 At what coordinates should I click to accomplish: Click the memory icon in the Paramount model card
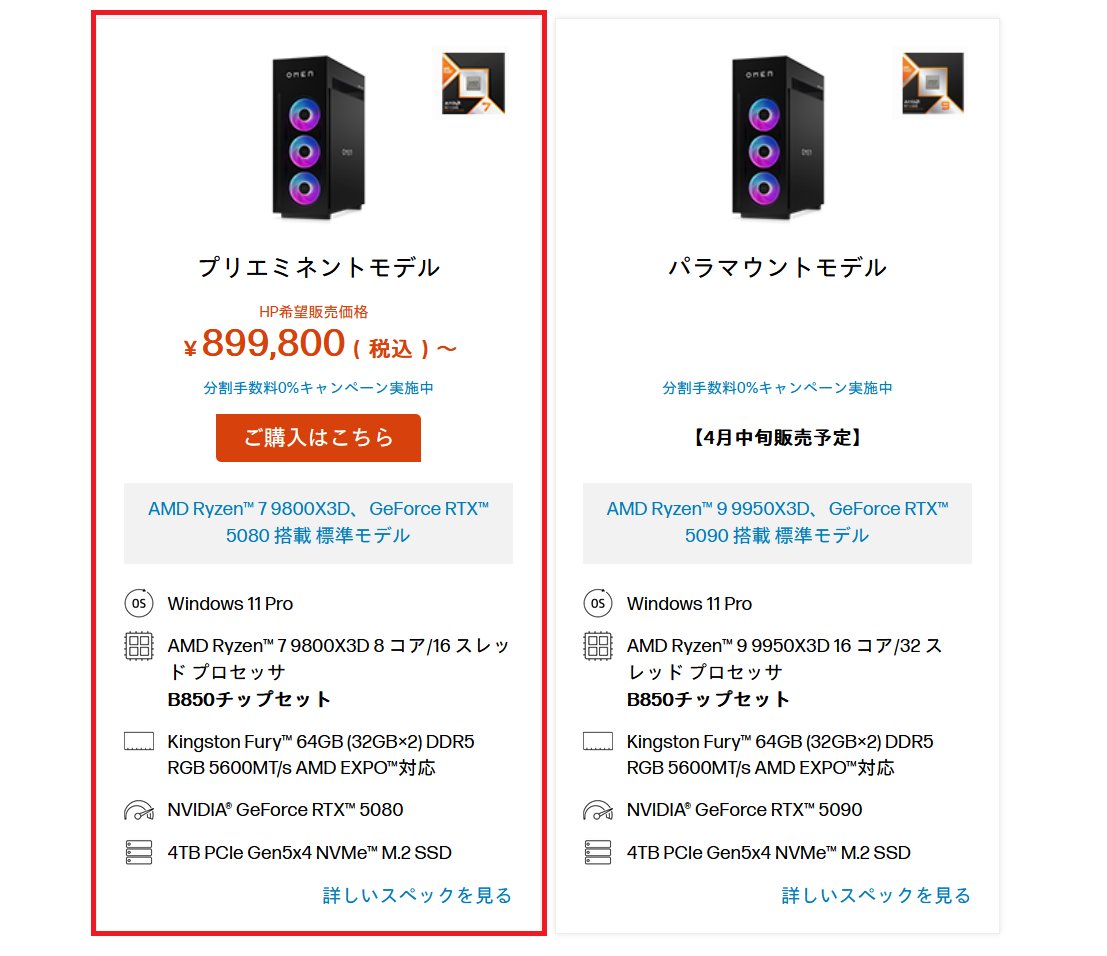click(x=598, y=742)
